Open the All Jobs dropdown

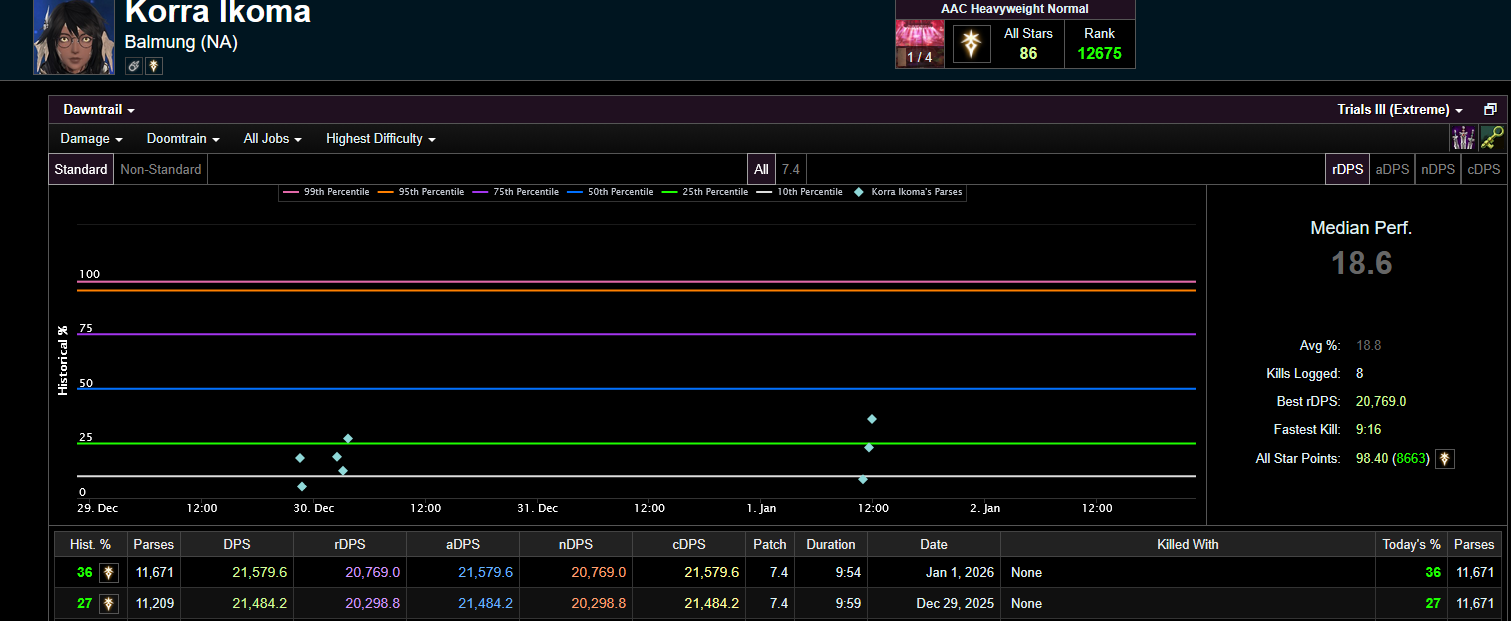coord(273,139)
